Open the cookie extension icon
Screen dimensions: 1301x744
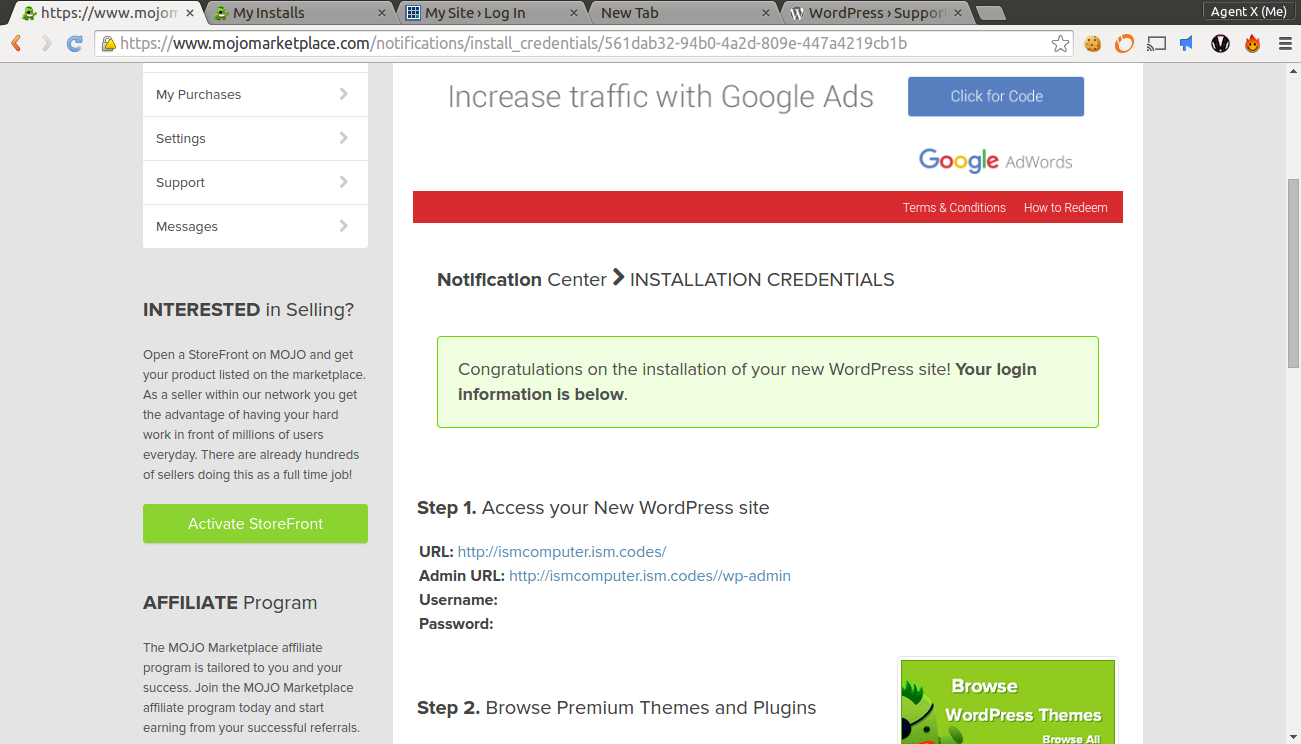[1093, 44]
